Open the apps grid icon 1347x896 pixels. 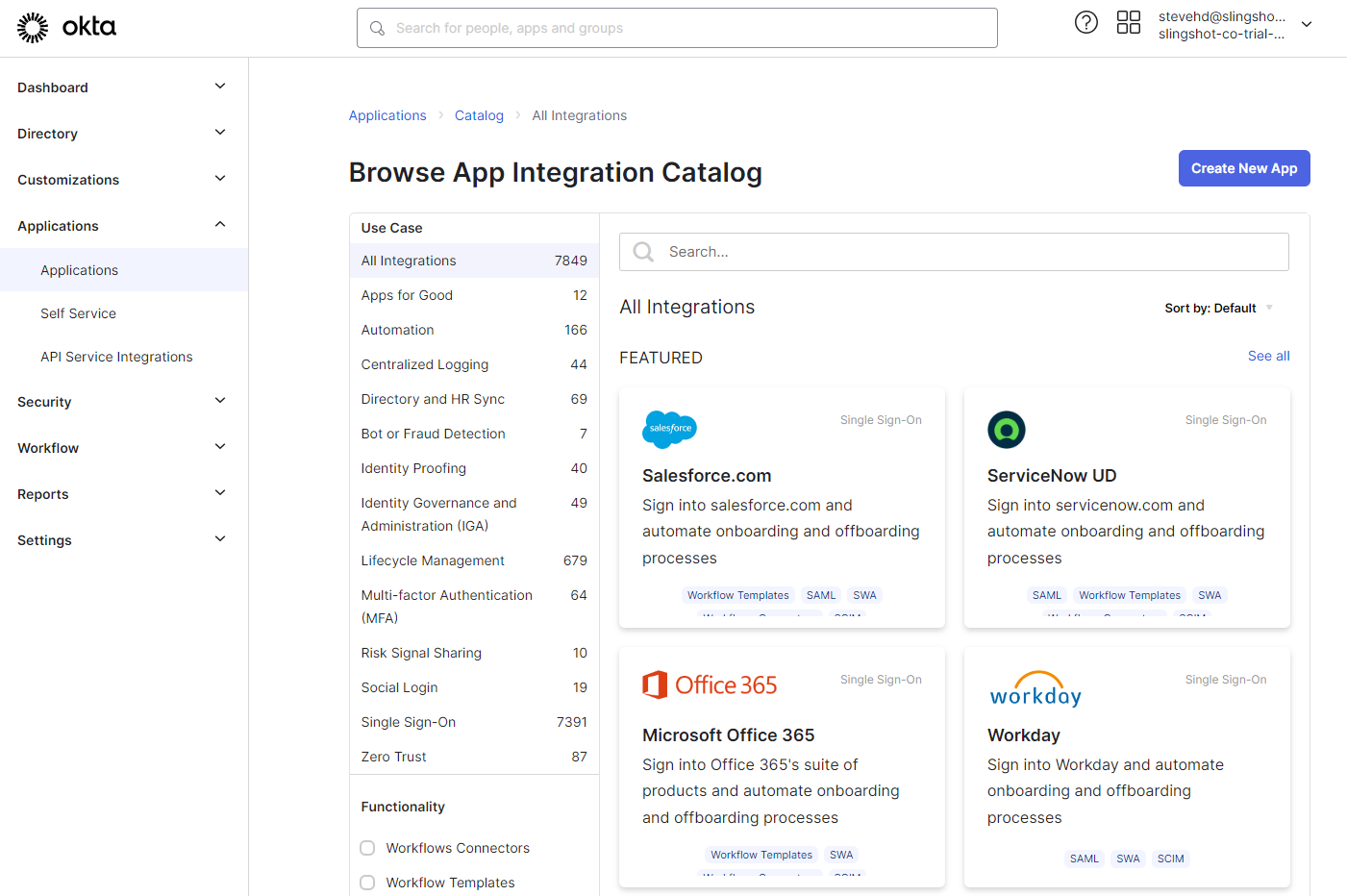[x=1129, y=22]
